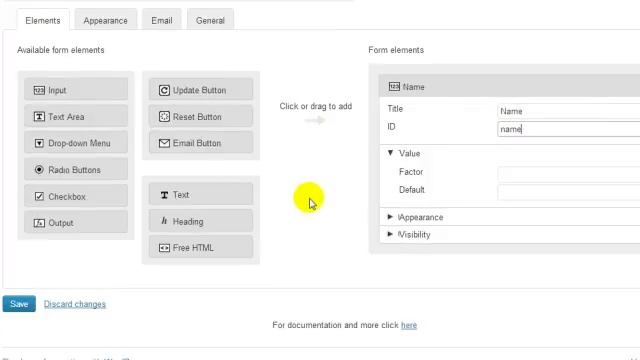Image resolution: width=640 pixels, height=360 pixels.
Task: Click the Free HTML code icon
Action: pyautogui.click(x=164, y=248)
